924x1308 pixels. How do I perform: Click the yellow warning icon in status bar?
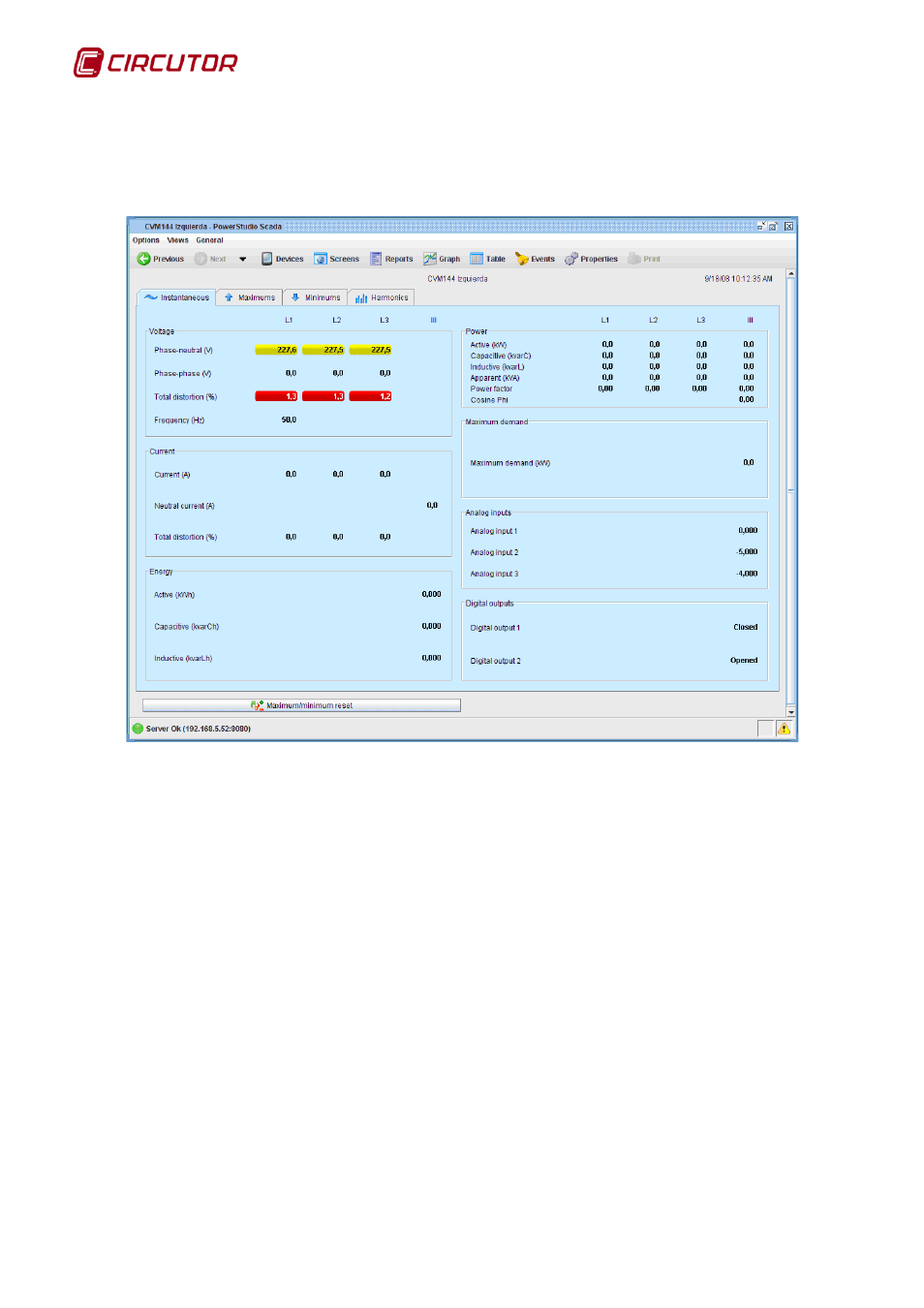tap(784, 729)
